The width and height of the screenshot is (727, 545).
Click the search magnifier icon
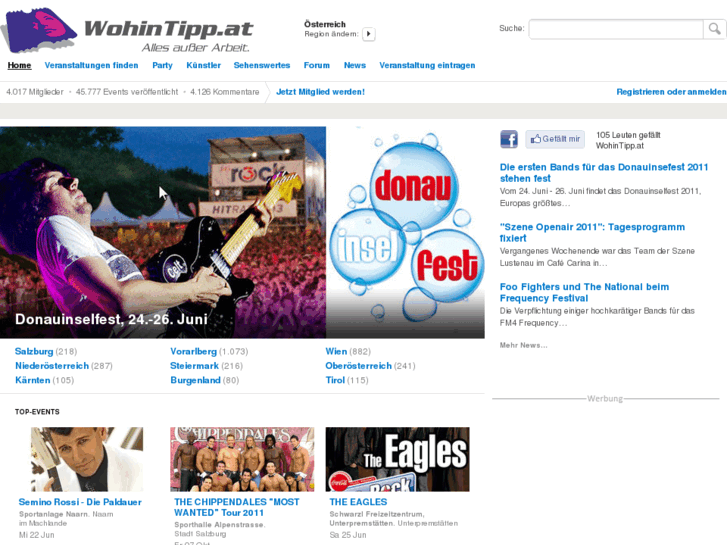pyautogui.click(x=714, y=29)
